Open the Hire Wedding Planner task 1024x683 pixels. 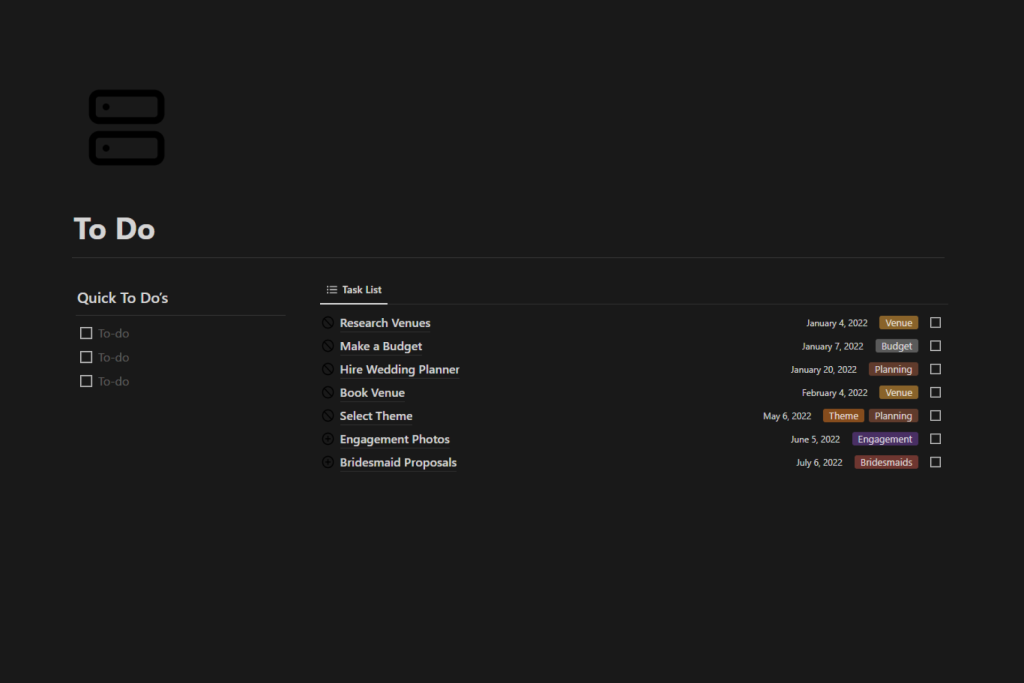pyautogui.click(x=400, y=369)
